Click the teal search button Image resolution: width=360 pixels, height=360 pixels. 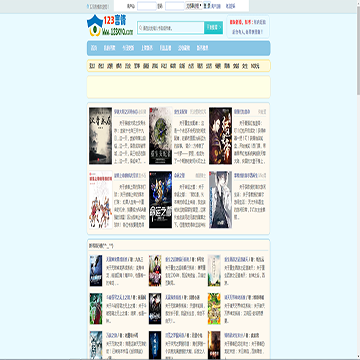[213, 28]
